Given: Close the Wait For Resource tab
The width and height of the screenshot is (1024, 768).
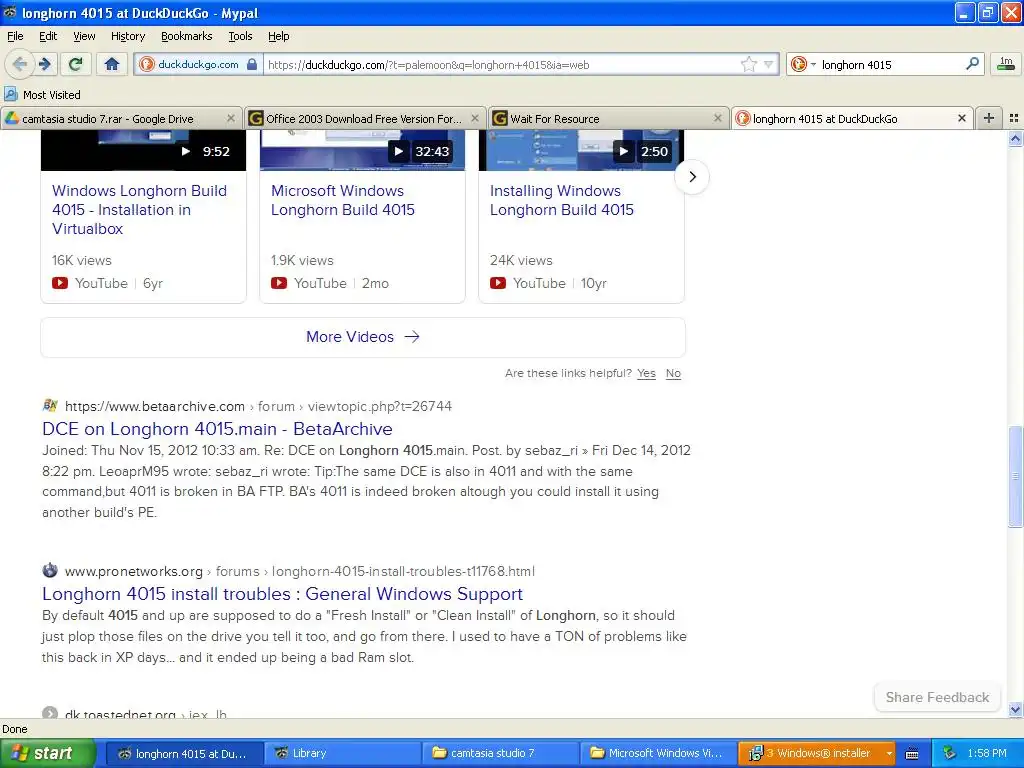Looking at the screenshot, I should pyautogui.click(x=718, y=118).
